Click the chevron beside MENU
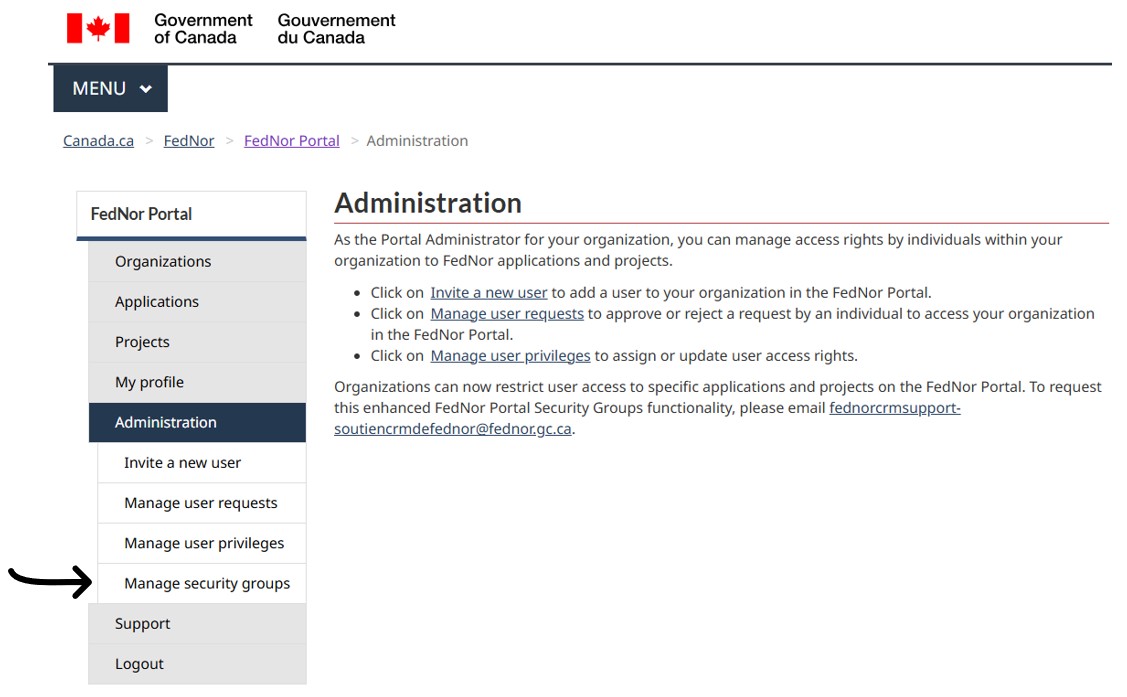This screenshot has width=1127, height=697. (146, 89)
